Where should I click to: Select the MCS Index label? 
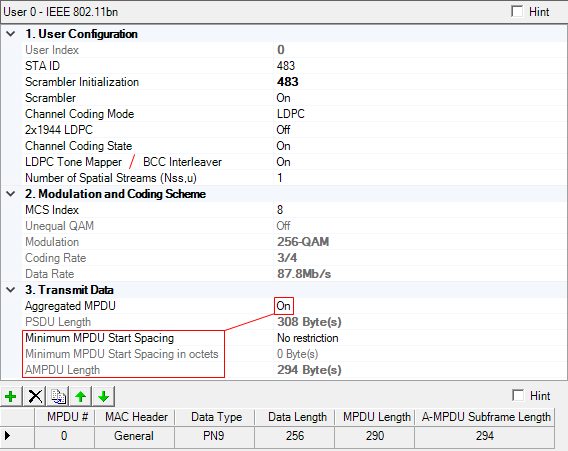[x=52, y=210]
